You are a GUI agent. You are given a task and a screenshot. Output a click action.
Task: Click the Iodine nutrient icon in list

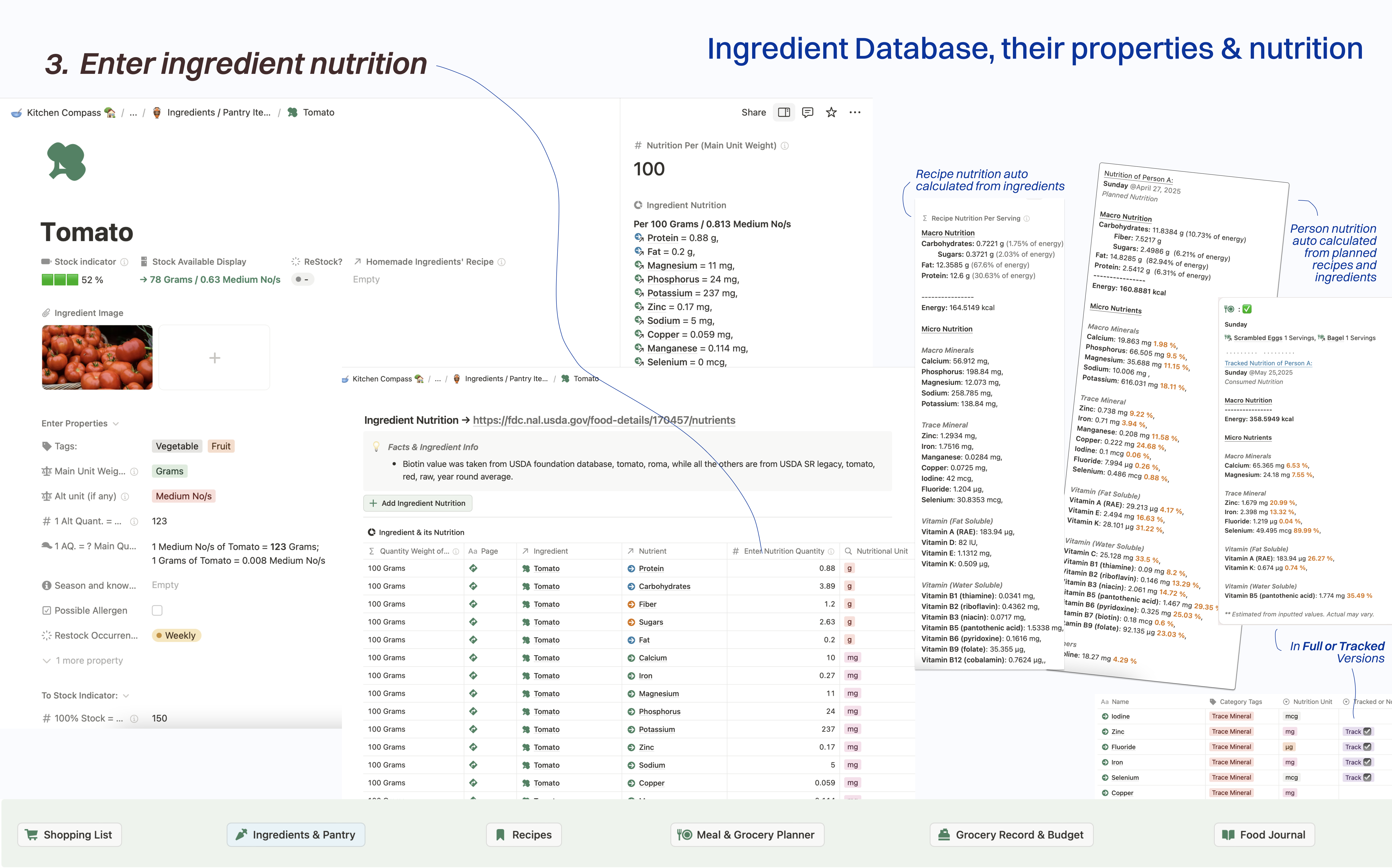1105,717
